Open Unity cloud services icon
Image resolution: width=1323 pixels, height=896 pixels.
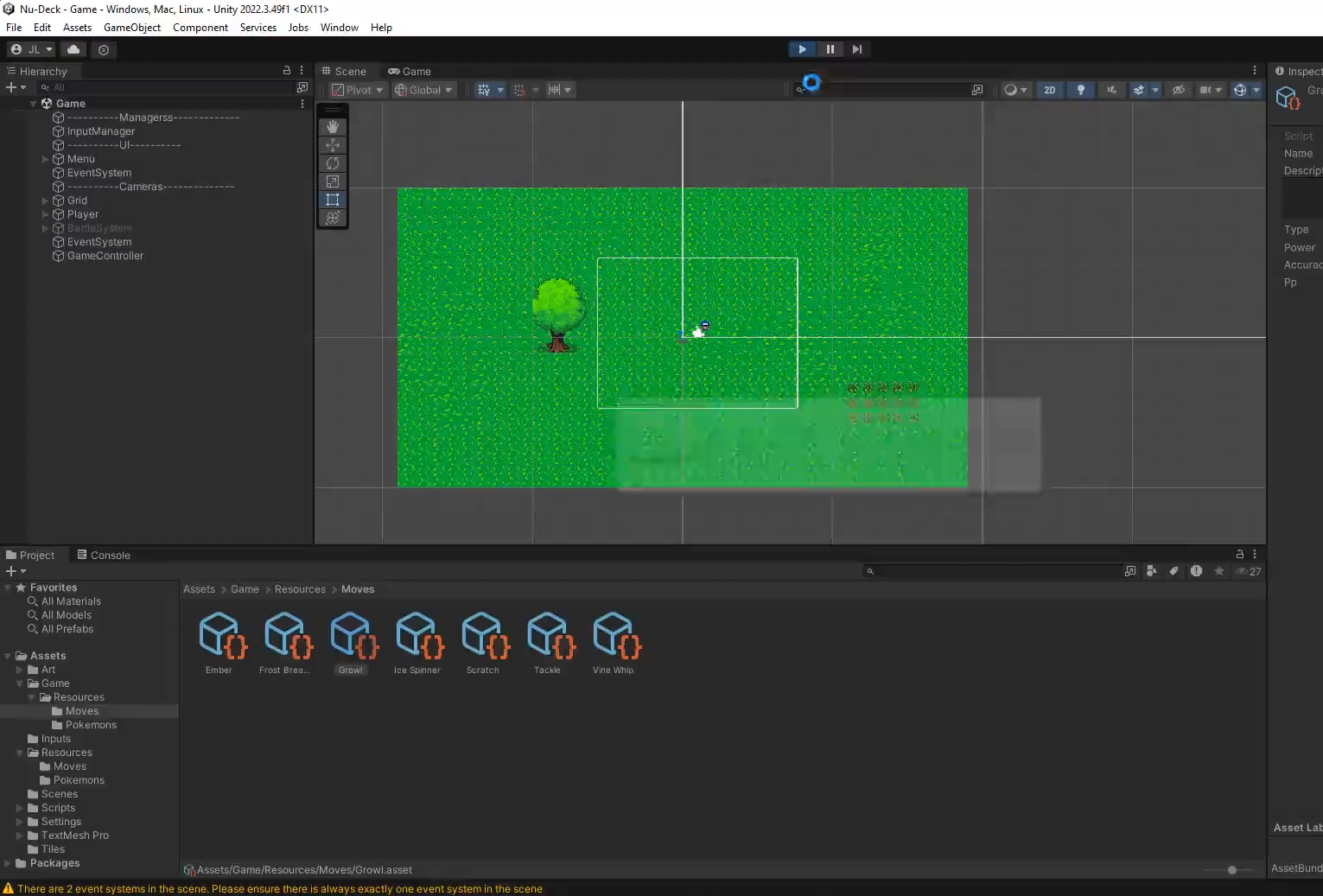(73, 50)
